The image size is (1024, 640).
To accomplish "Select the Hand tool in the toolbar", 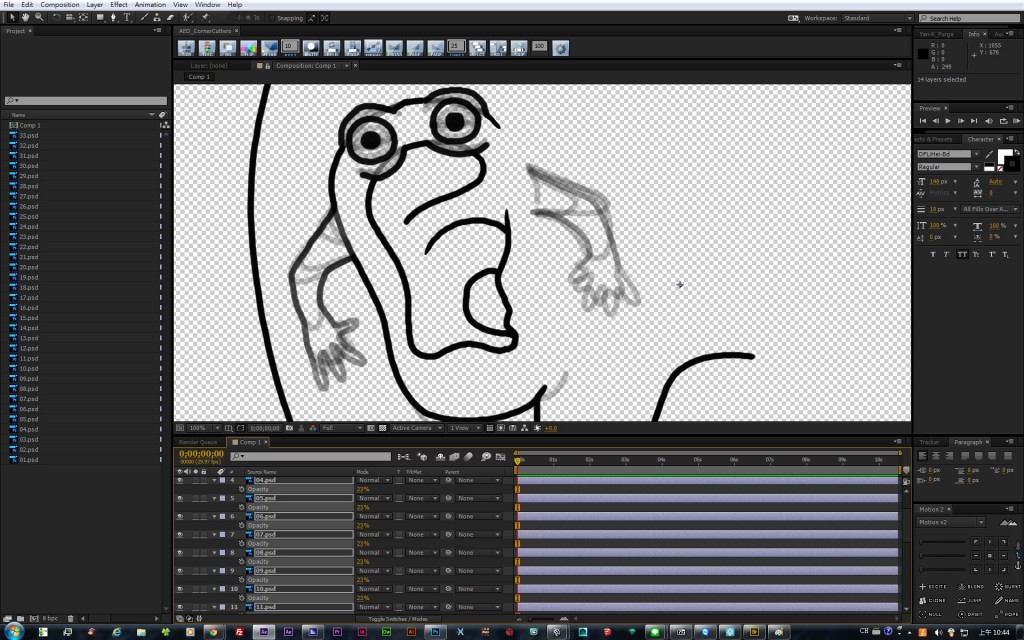I will tap(24, 17).
